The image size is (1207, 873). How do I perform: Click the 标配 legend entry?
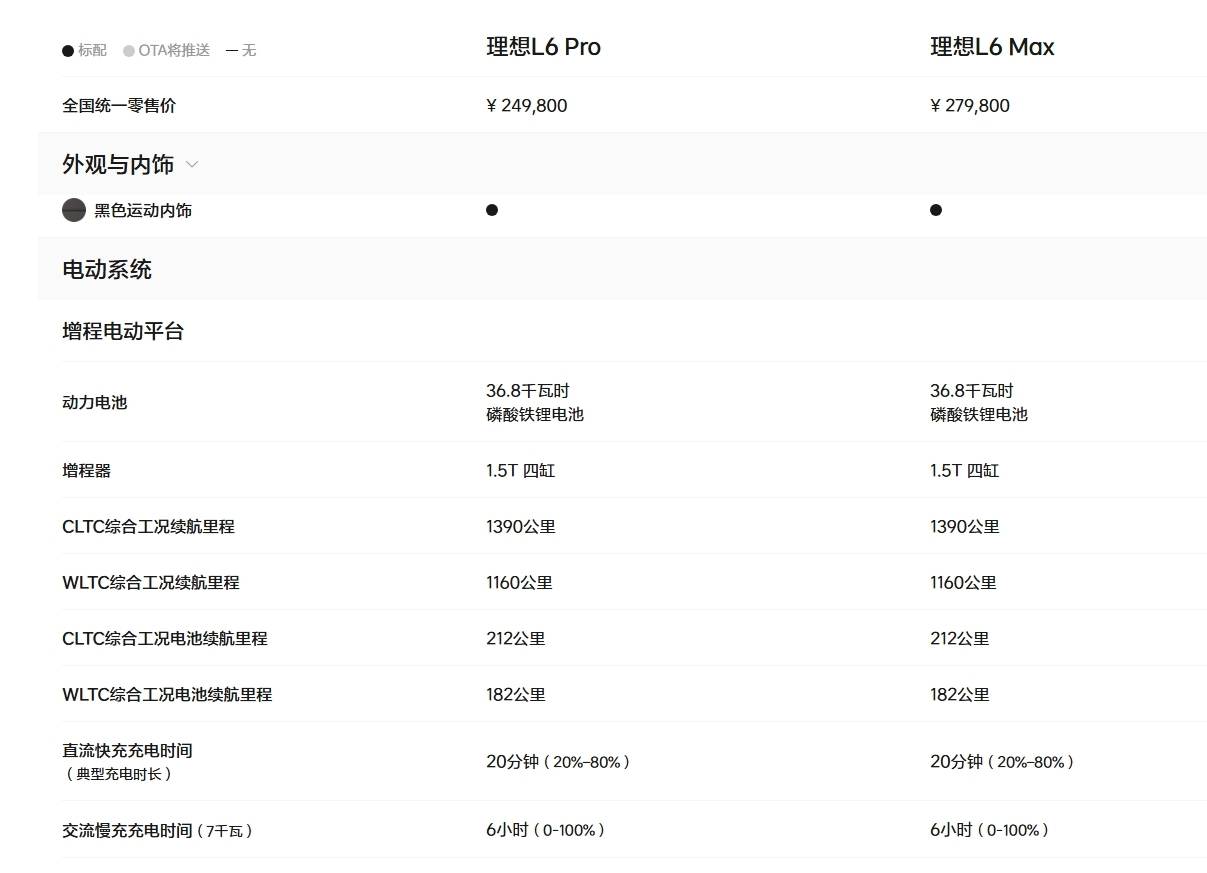tap(84, 50)
